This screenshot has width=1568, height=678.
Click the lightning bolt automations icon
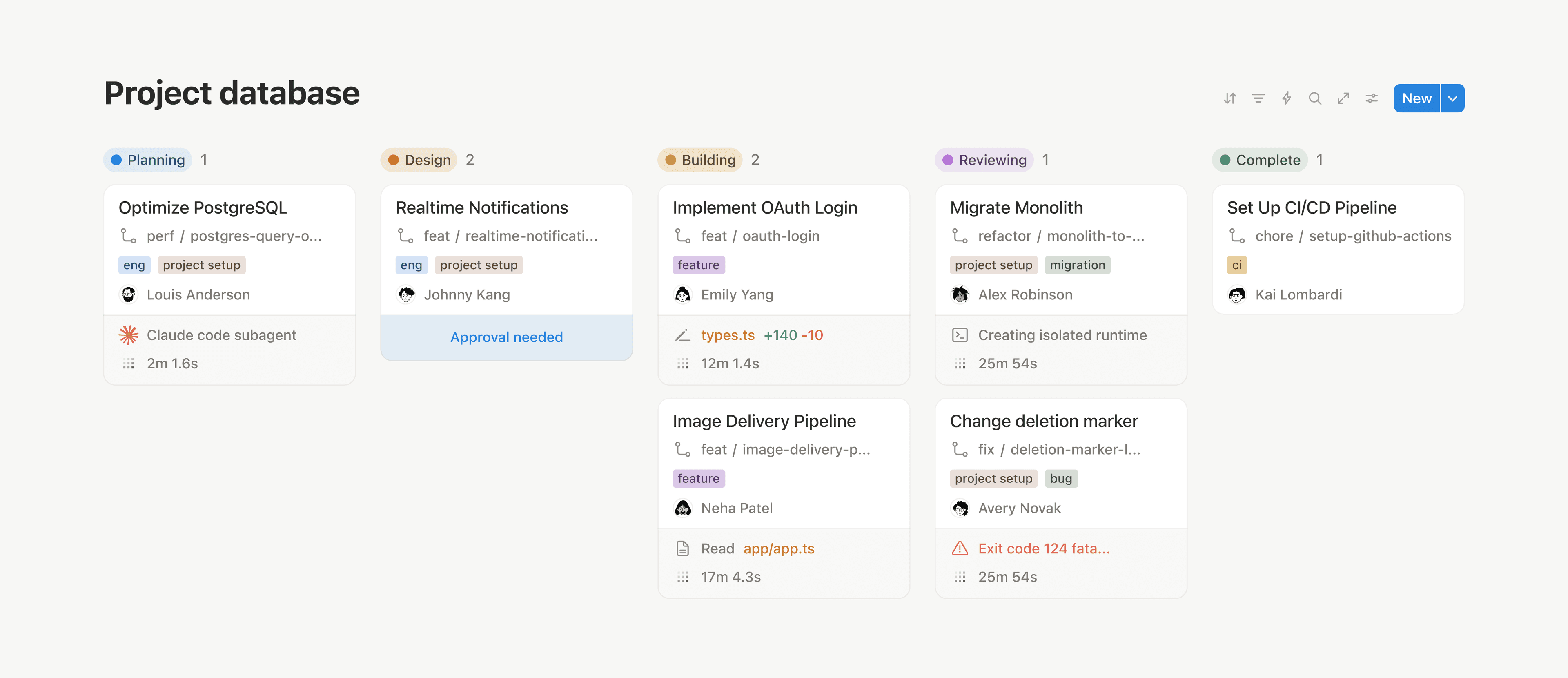tap(1286, 98)
